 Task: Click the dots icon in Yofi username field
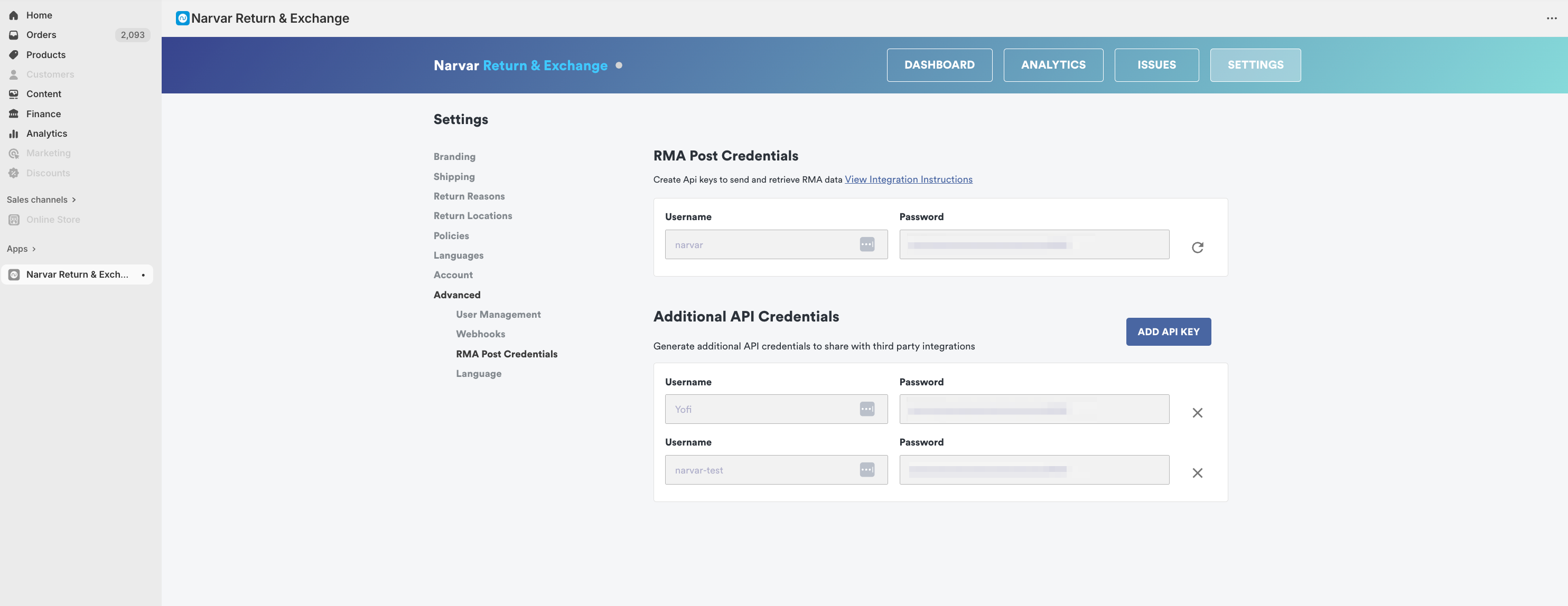(x=867, y=410)
